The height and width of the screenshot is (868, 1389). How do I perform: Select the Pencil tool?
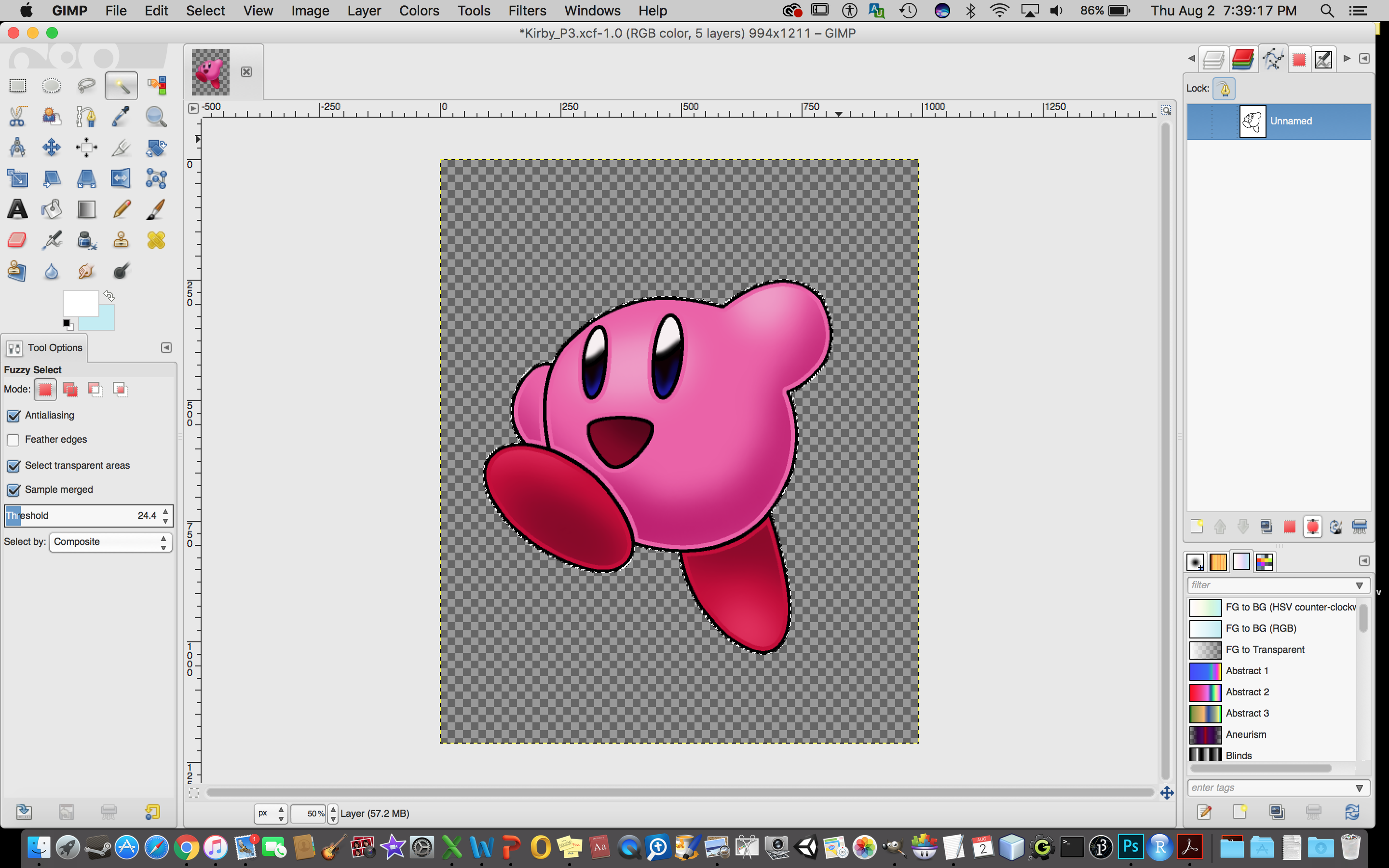(x=121, y=209)
